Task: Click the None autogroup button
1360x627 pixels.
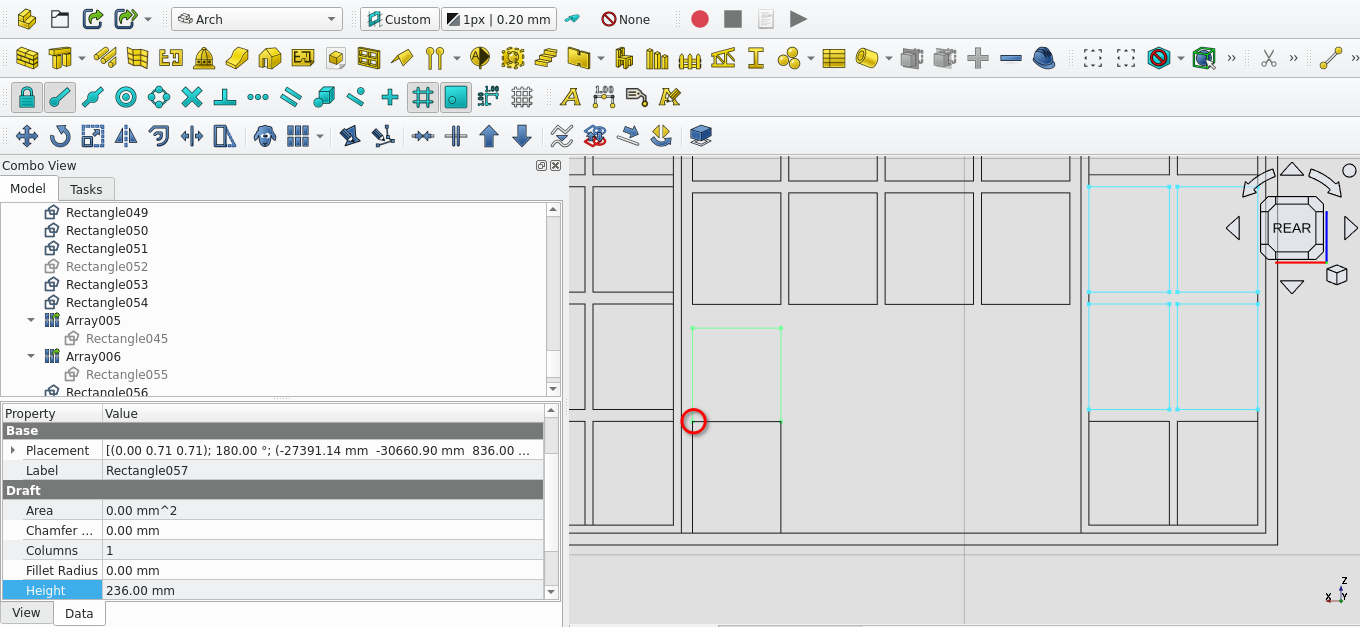Action: (625, 19)
